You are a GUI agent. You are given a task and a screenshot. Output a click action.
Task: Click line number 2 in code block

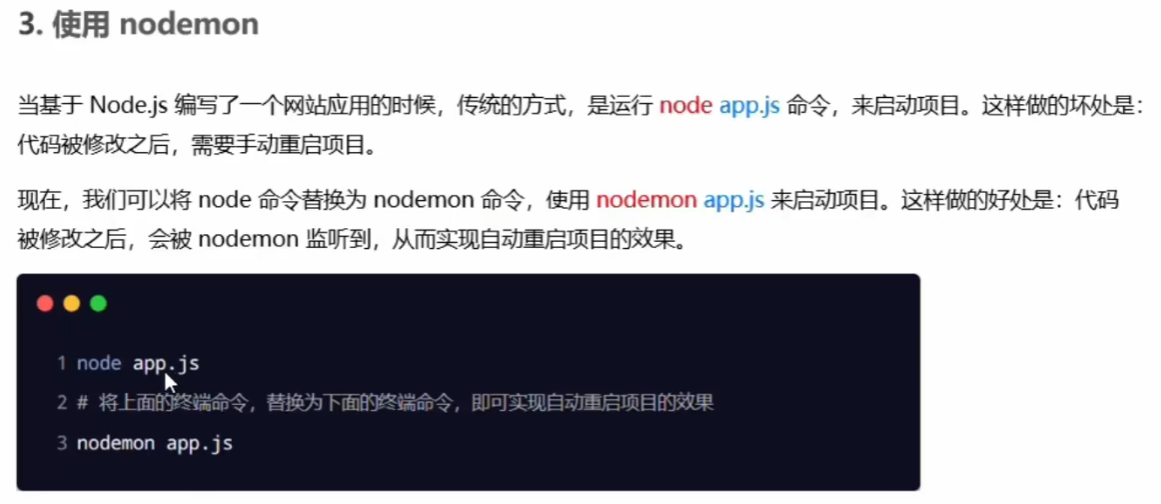pos(62,403)
